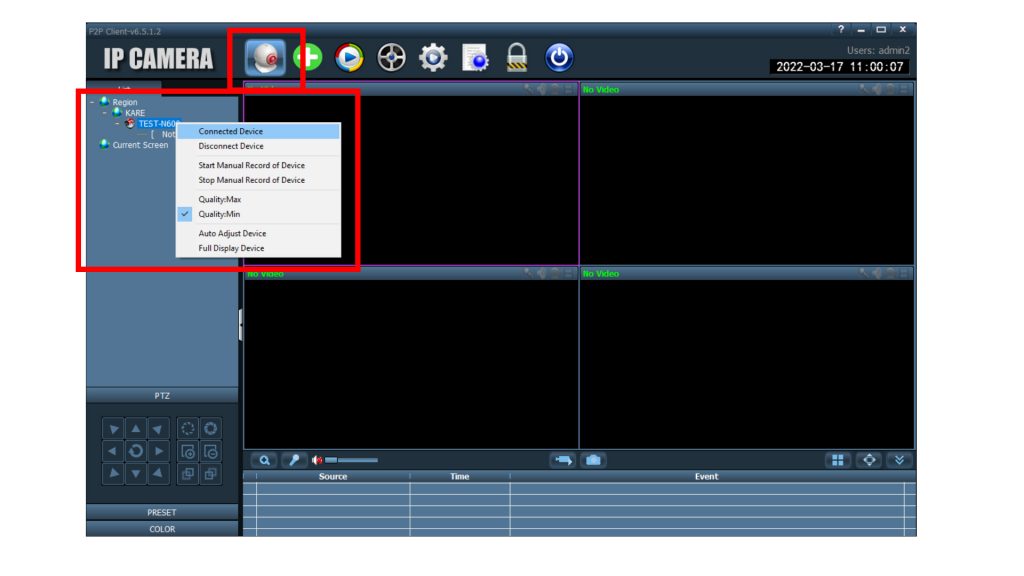Open the video playback icon

349,58
